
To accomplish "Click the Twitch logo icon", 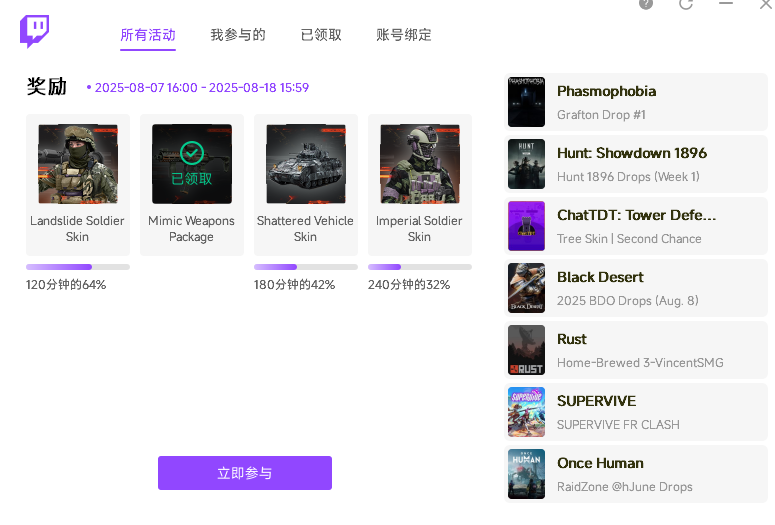I will click(34, 32).
